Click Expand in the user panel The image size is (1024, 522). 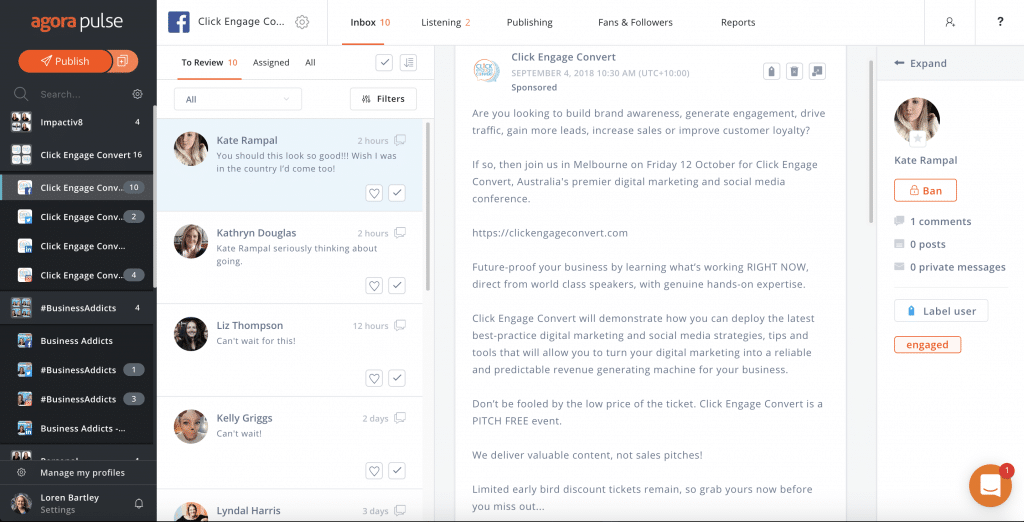[x=921, y=63]
